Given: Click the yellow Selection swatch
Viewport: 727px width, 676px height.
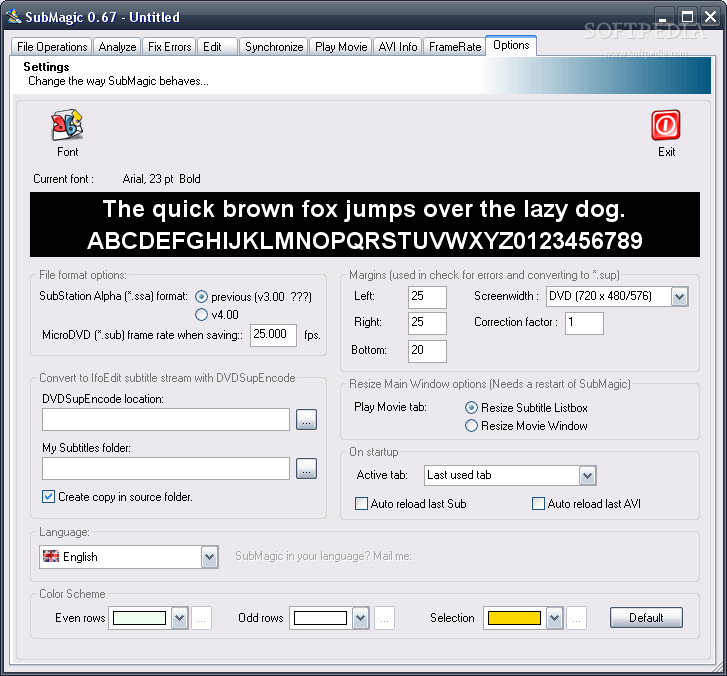Looking at the screenshot, I should [x=514, y=618].
